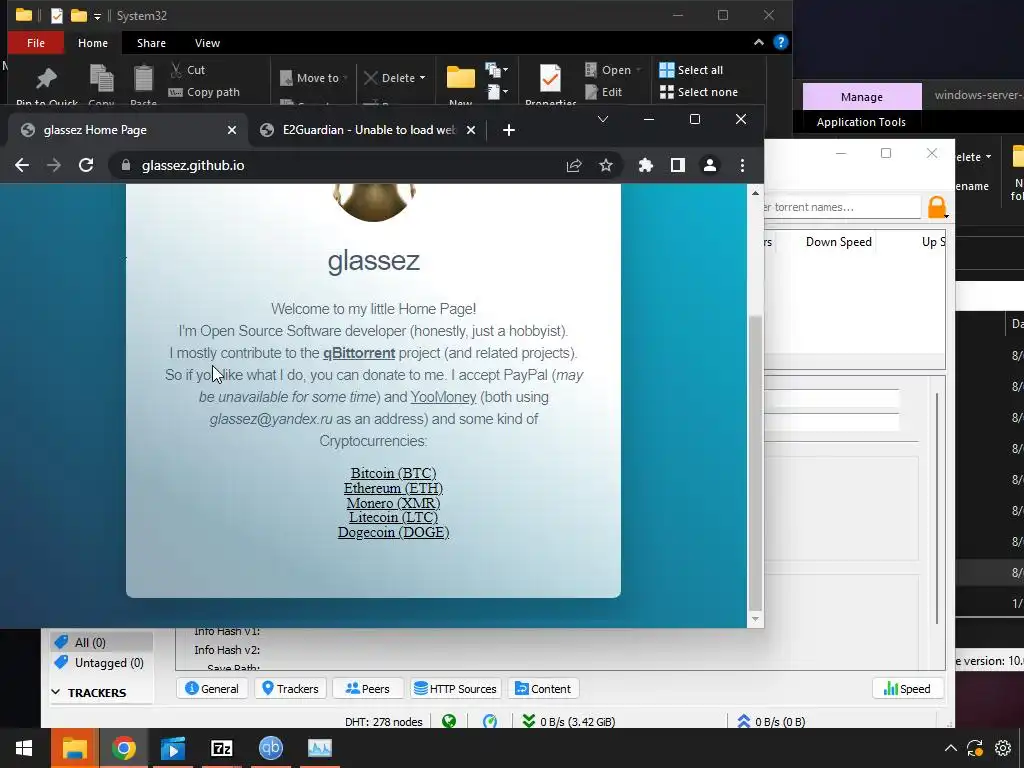1024x768 pixels.
Task: Click Cut in Explorer ribbon
Action: coord(187,70)
